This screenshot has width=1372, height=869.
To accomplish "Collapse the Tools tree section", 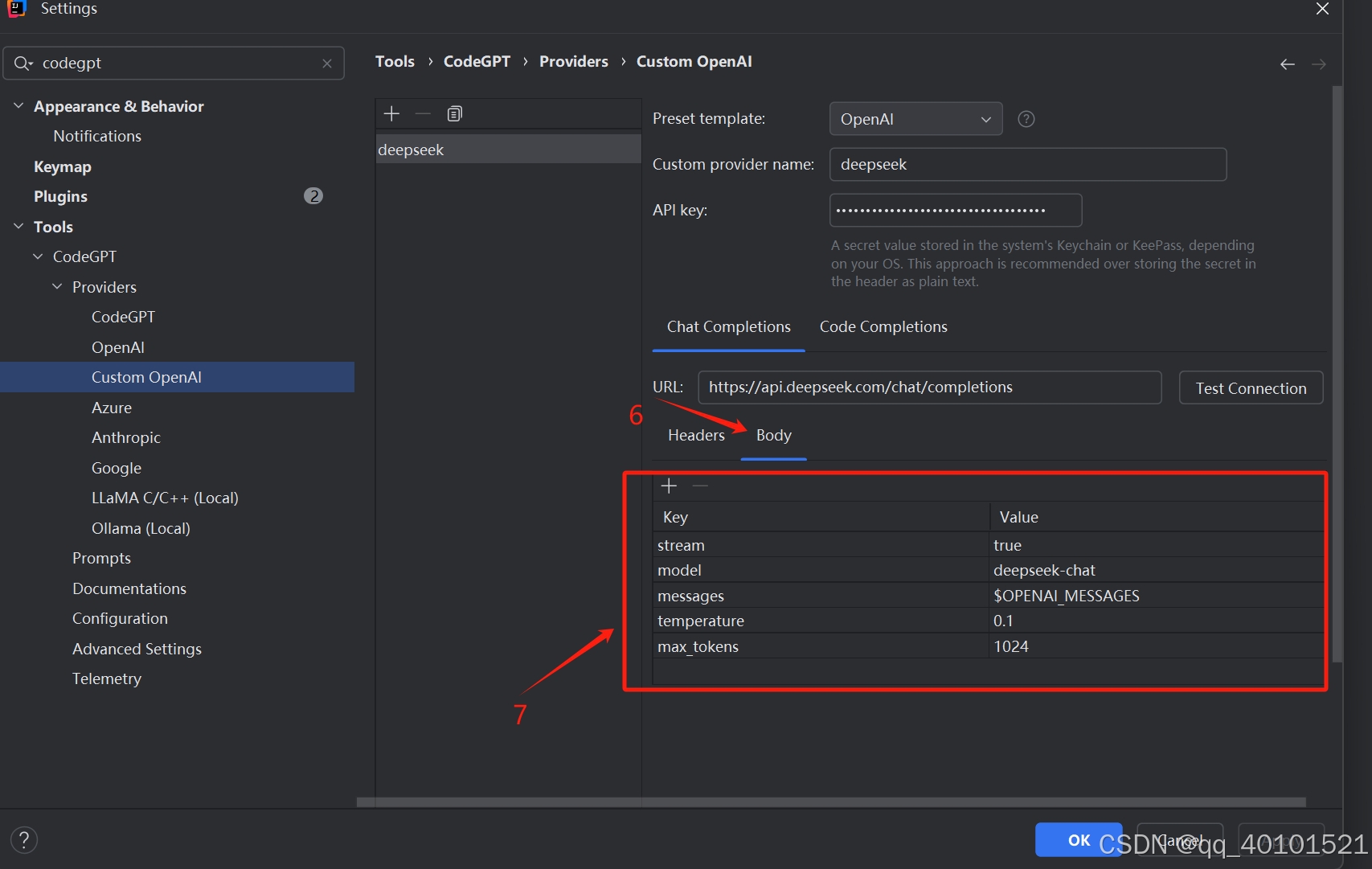I will point(18,227).
